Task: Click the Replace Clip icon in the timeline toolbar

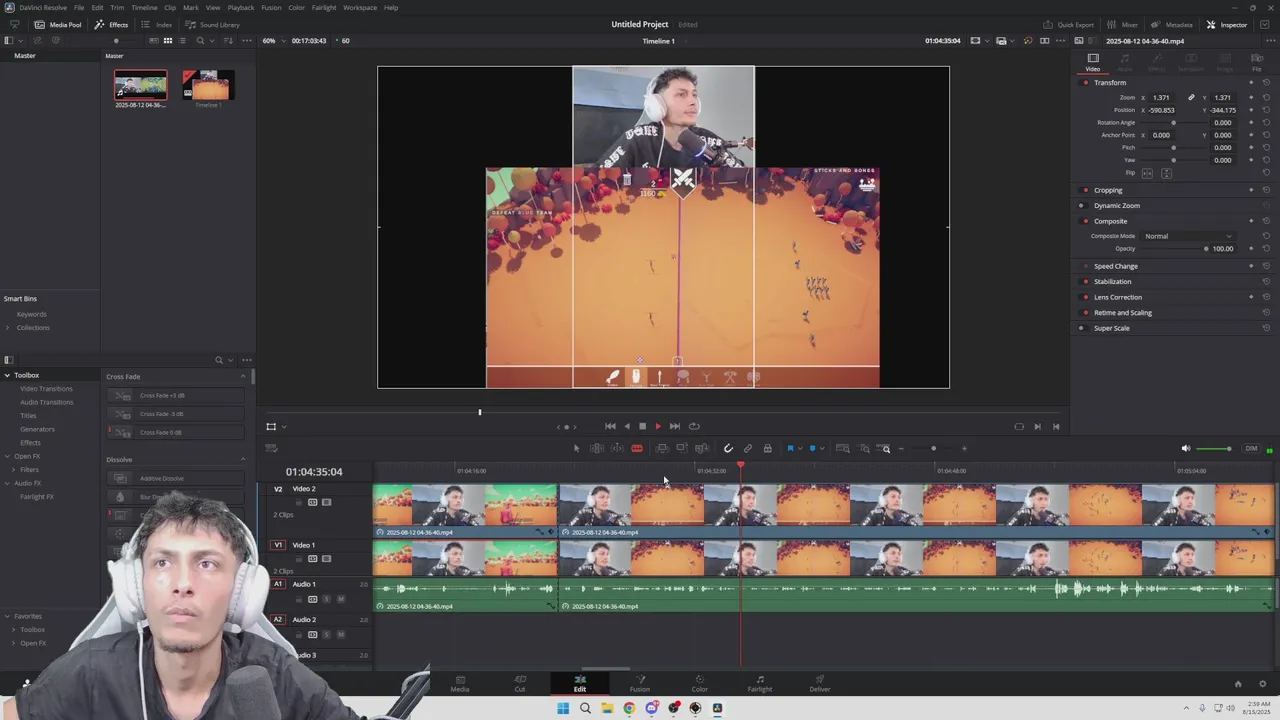Action: pyautogui.click(x=702, y=448)
